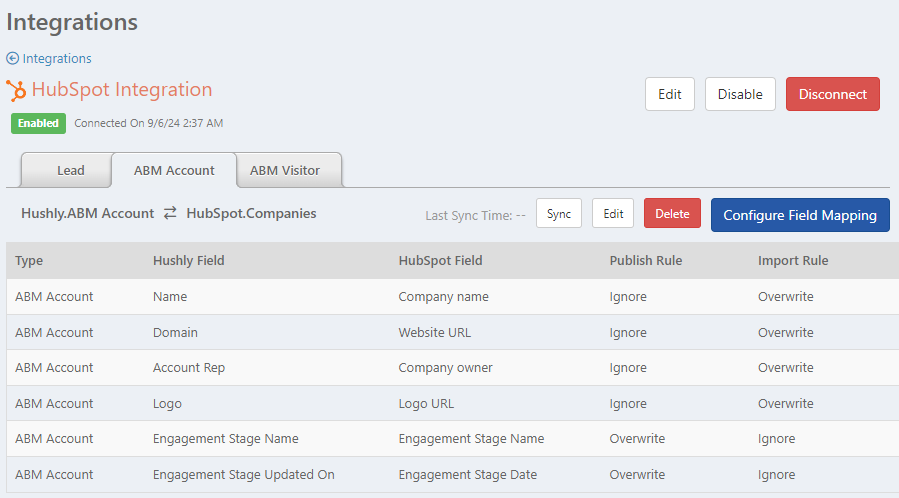Click ABM Account type in Account Rep row
Image resolution: width=899 pixels, height=498 pixels.
54,368
